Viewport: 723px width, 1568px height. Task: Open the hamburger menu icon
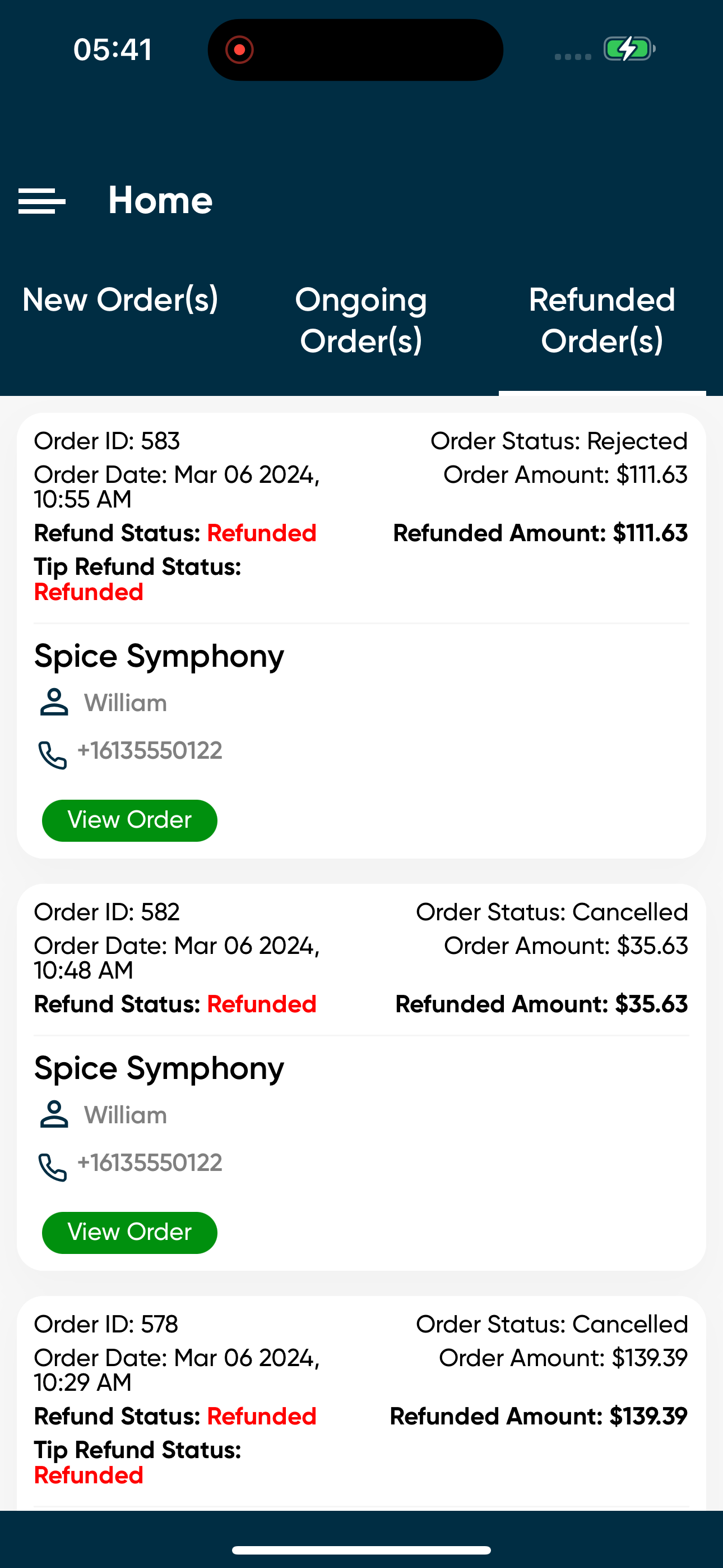41,201
